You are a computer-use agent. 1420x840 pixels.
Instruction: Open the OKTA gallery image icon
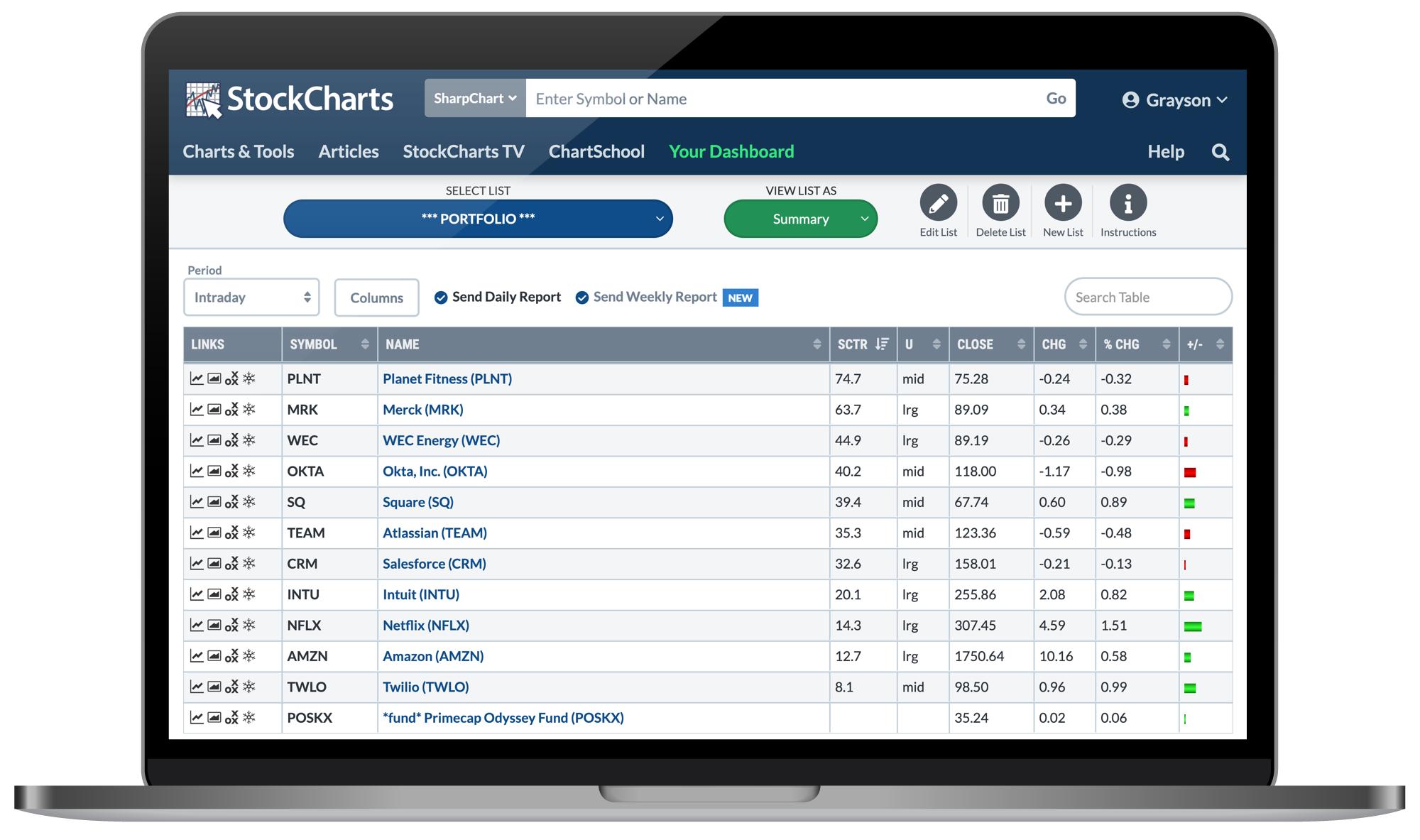pos(214,471)
